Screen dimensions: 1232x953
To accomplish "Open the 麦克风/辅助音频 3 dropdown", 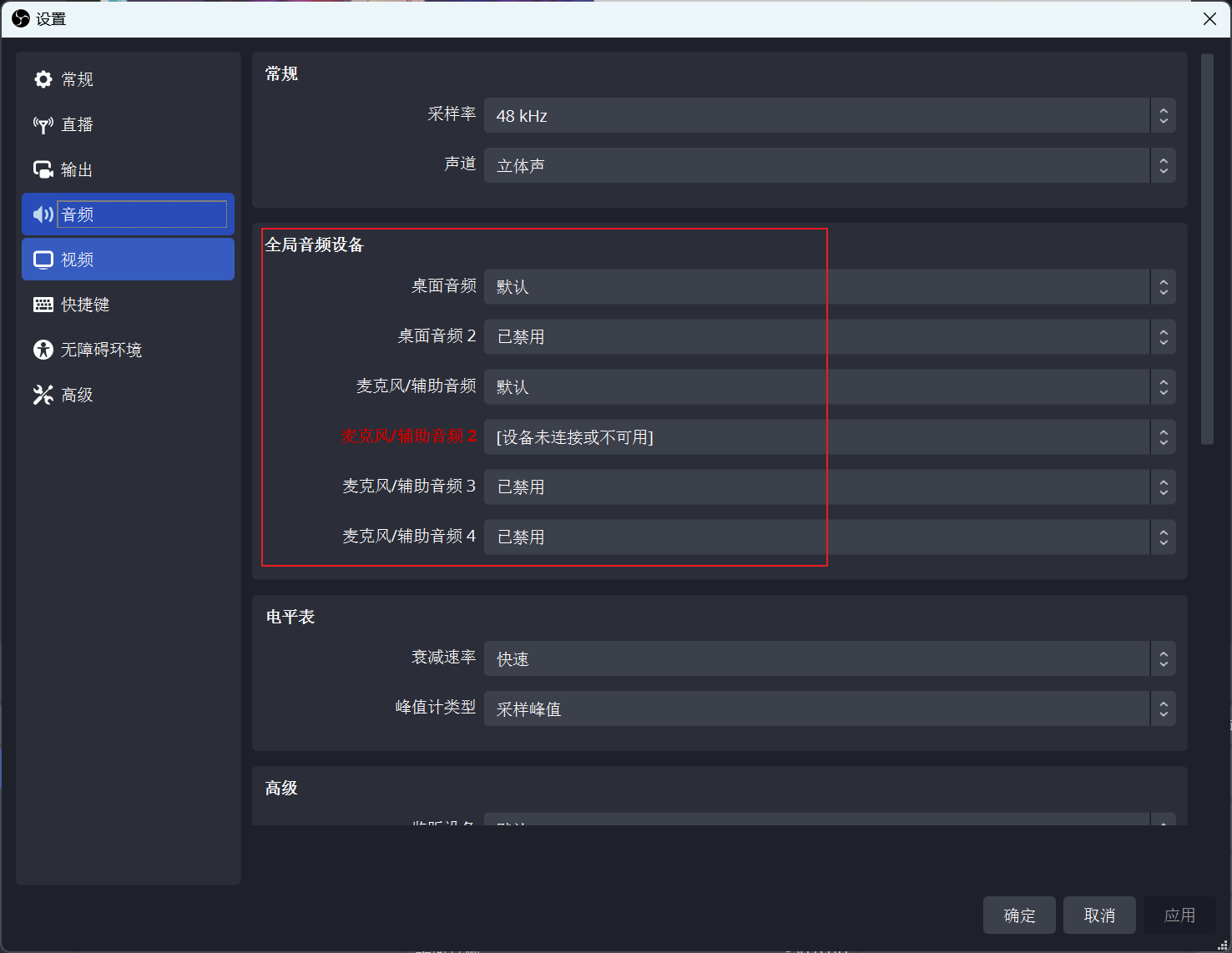I will (830, 487).
